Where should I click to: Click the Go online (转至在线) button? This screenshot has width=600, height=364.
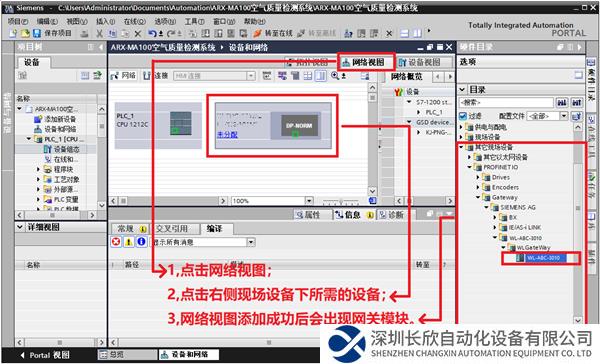pos(273,33)
